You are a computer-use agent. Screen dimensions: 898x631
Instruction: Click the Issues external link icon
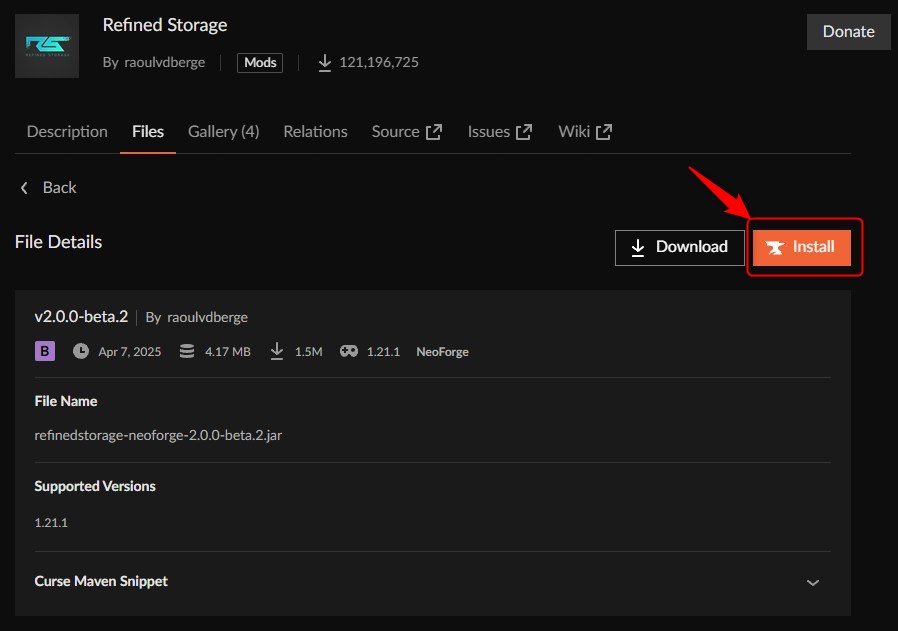point(524,132)
